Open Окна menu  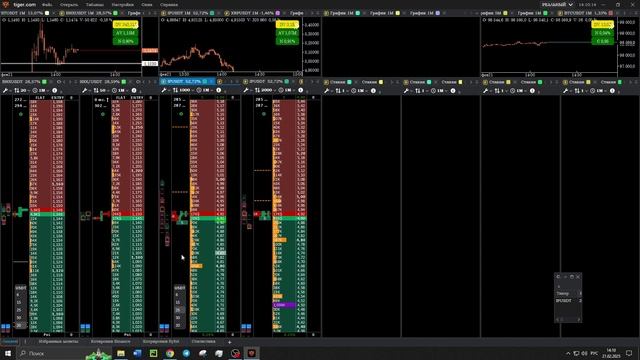pyautogui.click(x=147, y=5)
